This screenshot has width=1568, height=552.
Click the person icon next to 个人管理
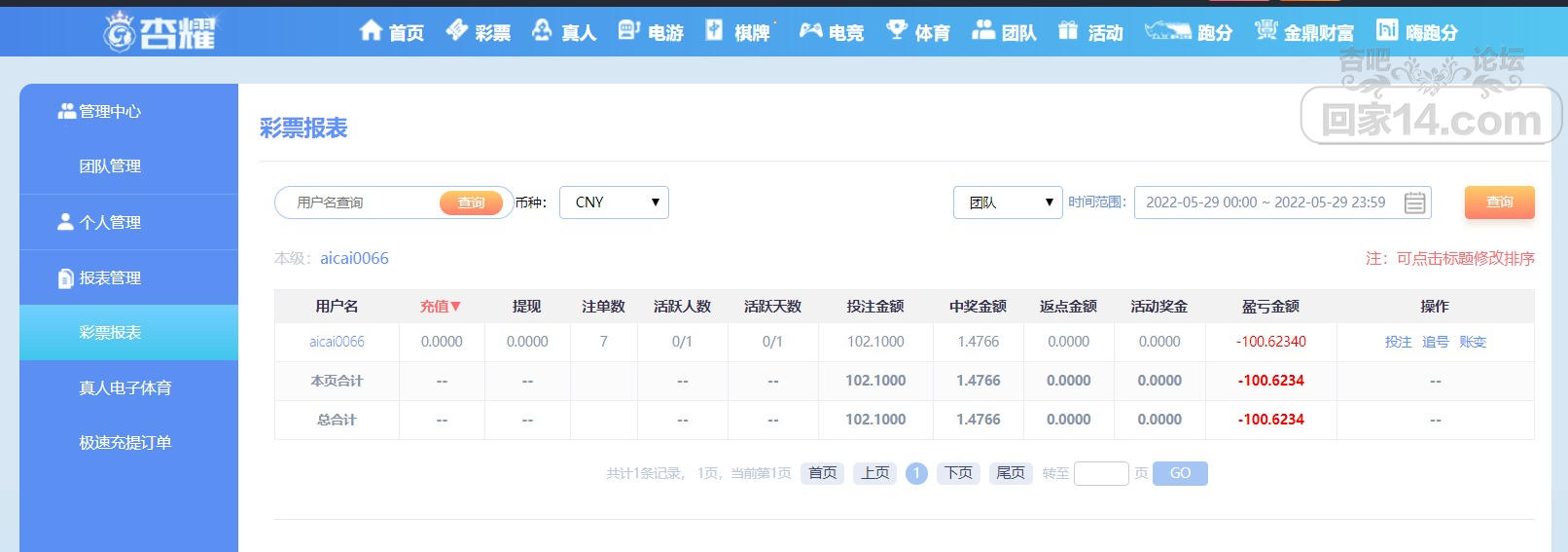(x=65, y=222)
